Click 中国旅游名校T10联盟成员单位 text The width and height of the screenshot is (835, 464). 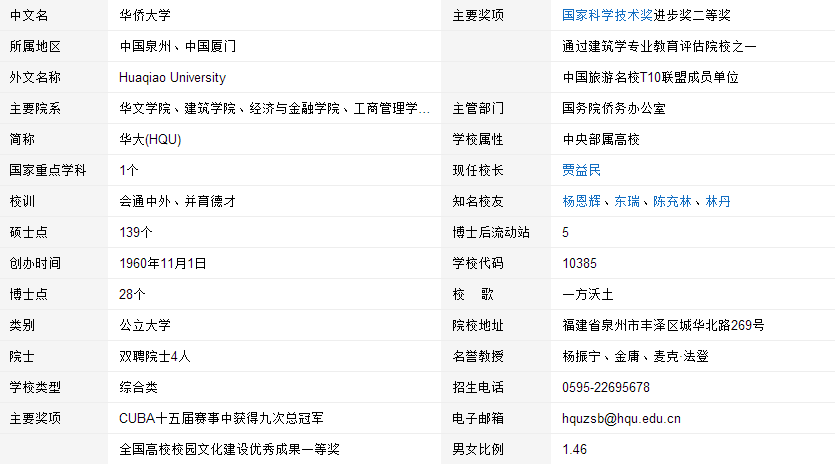point(651,78)
